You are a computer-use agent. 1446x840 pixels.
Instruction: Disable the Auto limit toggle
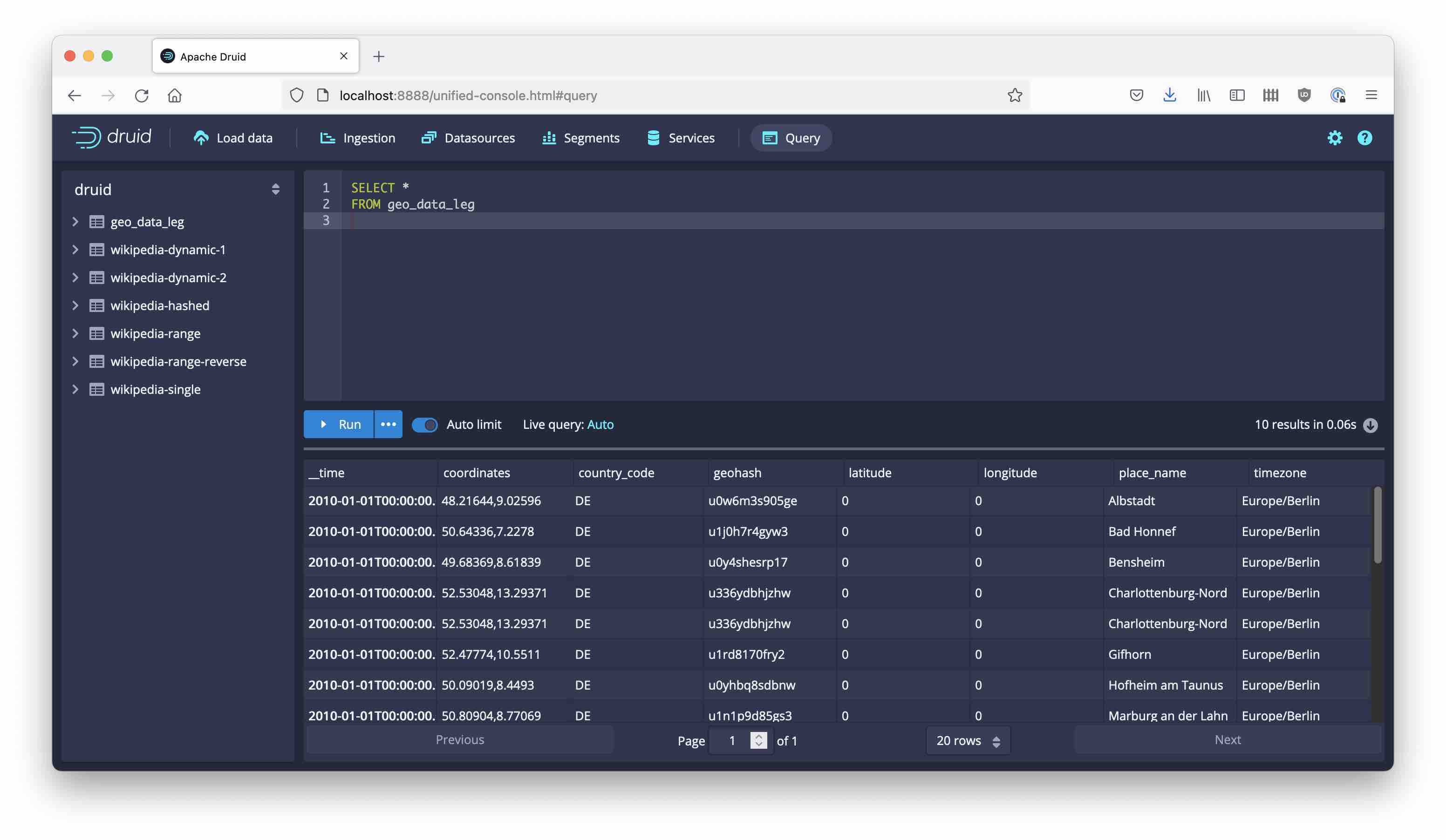pos(424,425)
